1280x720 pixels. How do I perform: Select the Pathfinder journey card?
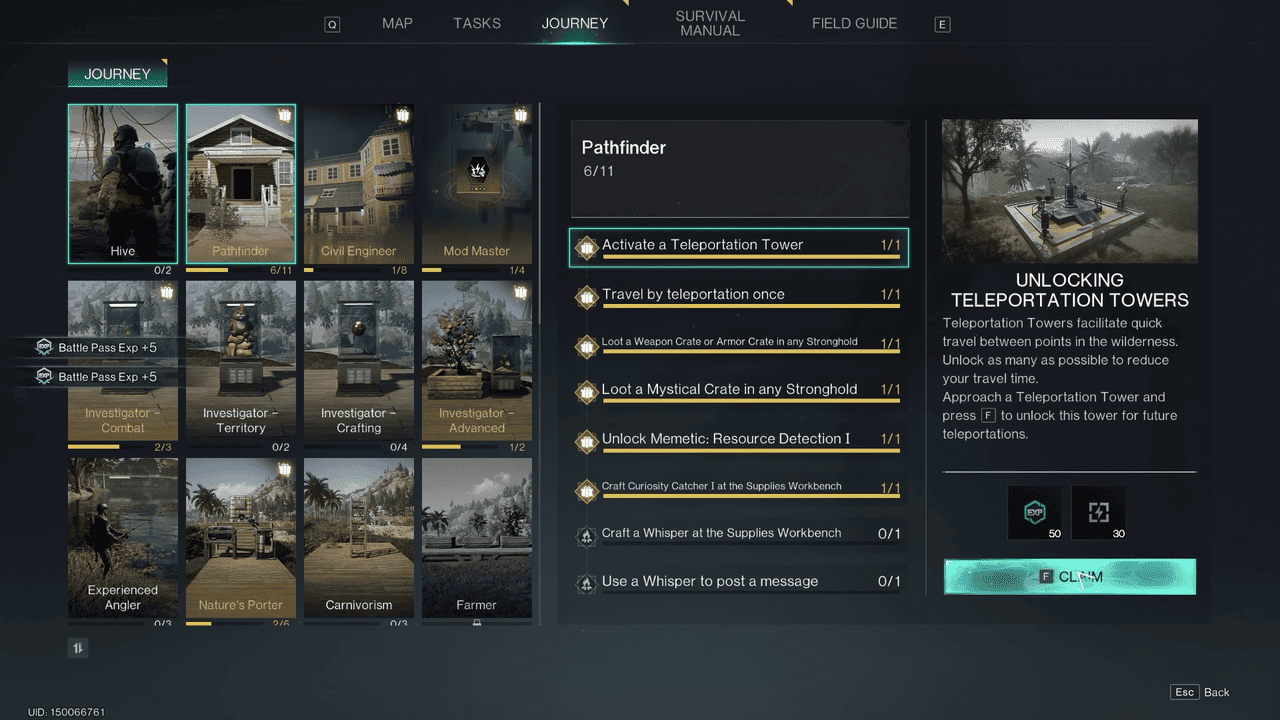pyautogui.click(x=241, y=184)
